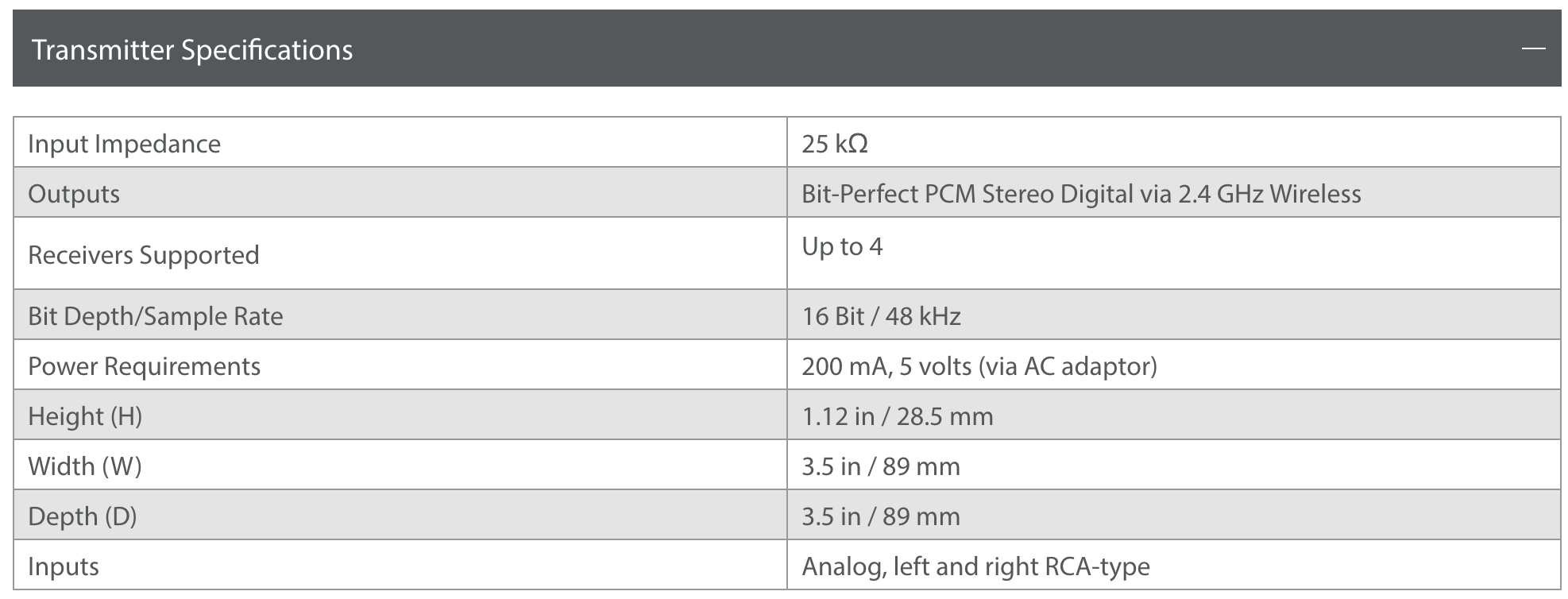Select the Outputs row label
Image resolution: width=1568 pixels, height=599 pixels.
pos(74,194)
